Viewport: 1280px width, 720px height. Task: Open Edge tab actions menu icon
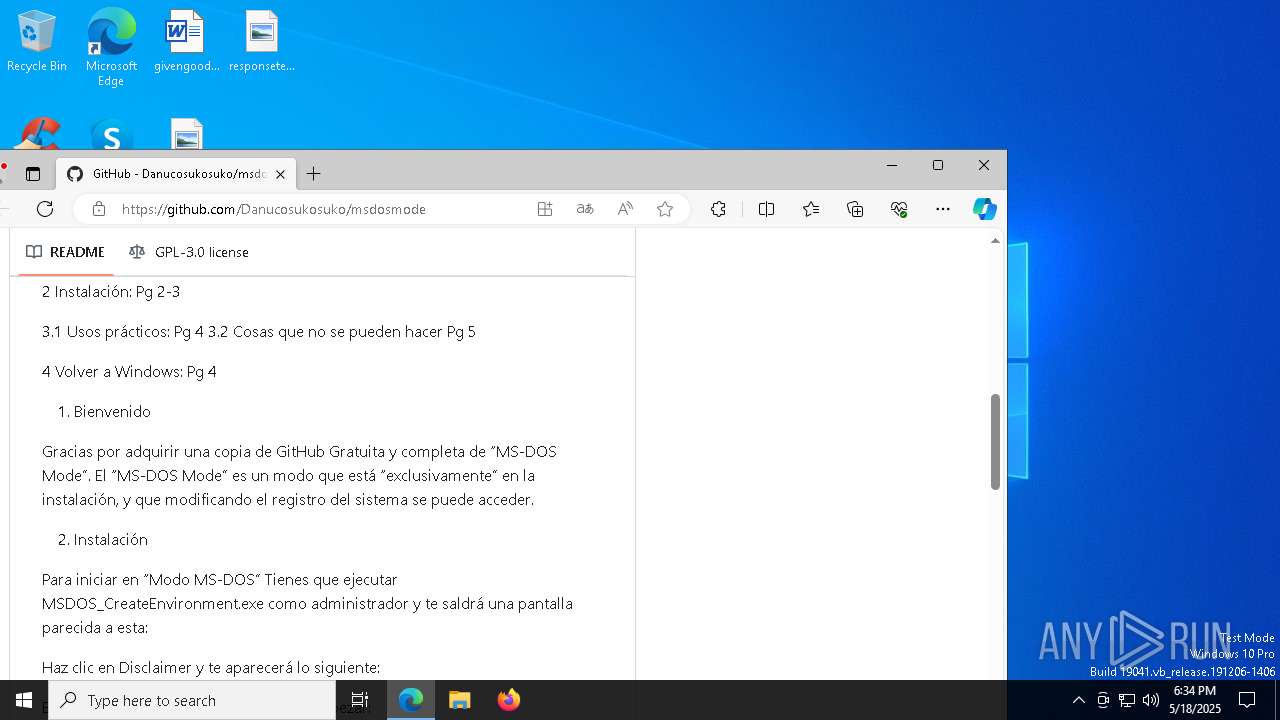[33, 174]
